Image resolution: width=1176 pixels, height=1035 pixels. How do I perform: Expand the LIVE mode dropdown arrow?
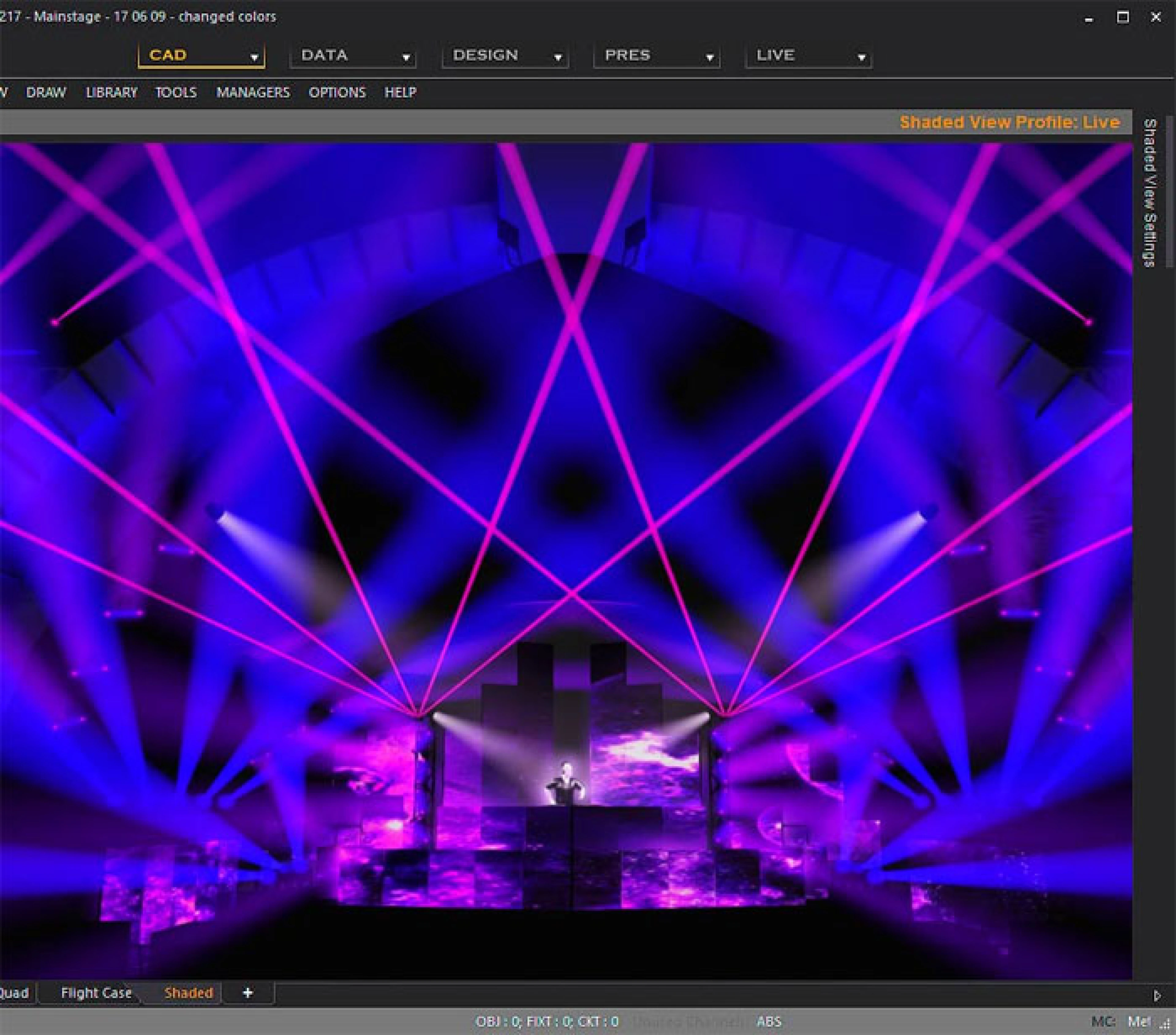coord(861,58)
